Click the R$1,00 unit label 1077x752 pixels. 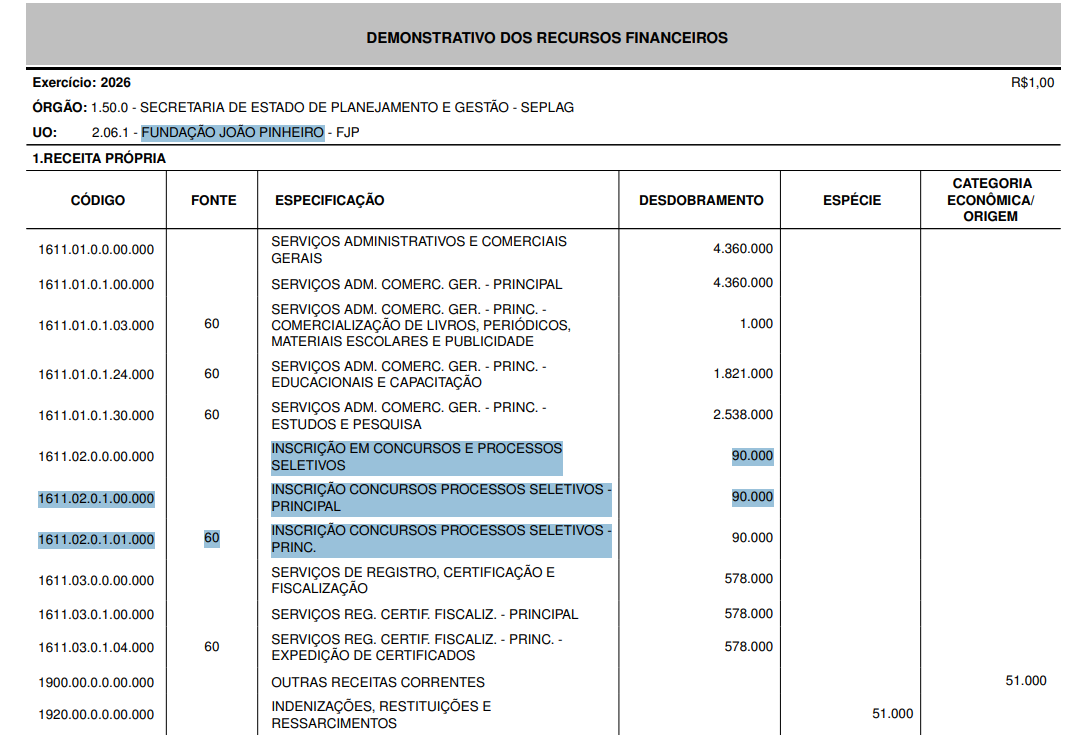(x=1032, y=83)
